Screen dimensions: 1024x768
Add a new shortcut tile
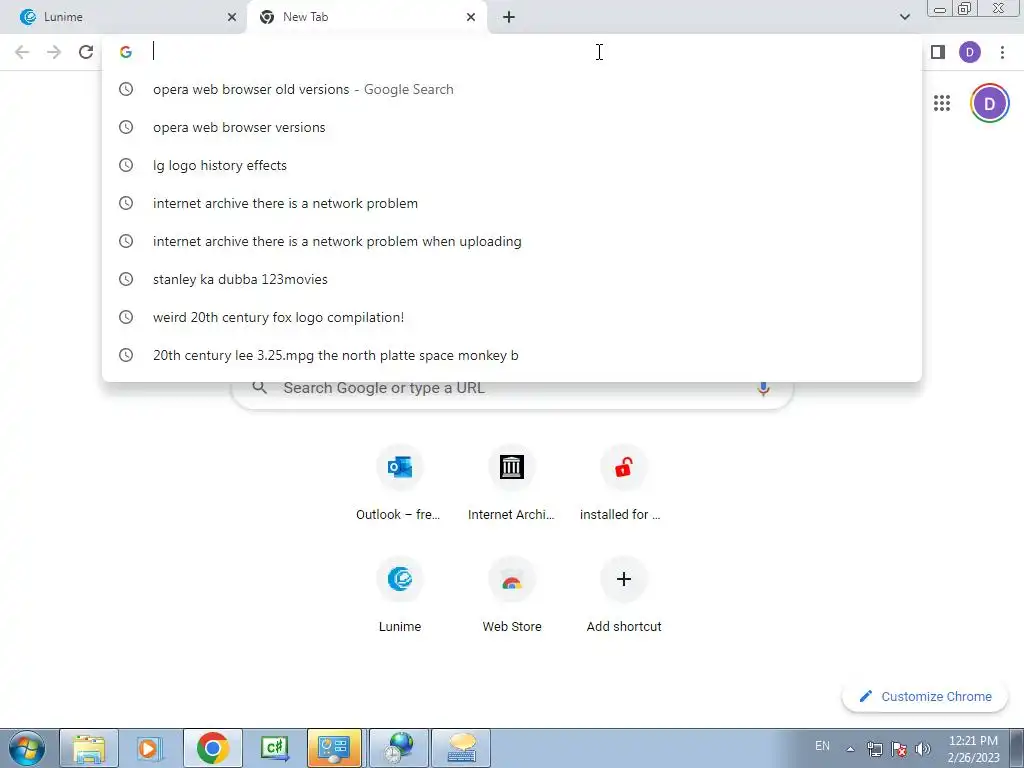tap(623, 596)
